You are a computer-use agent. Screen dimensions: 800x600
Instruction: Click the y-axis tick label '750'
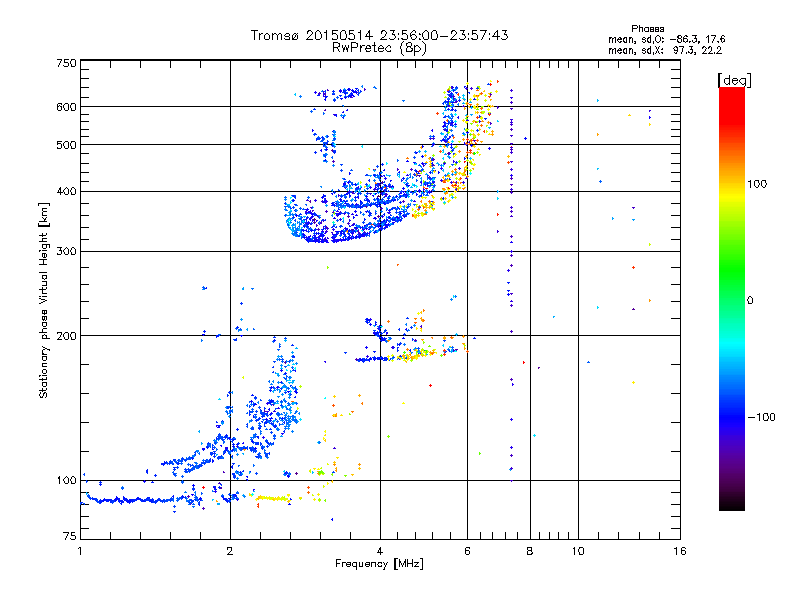pos(66,63)
